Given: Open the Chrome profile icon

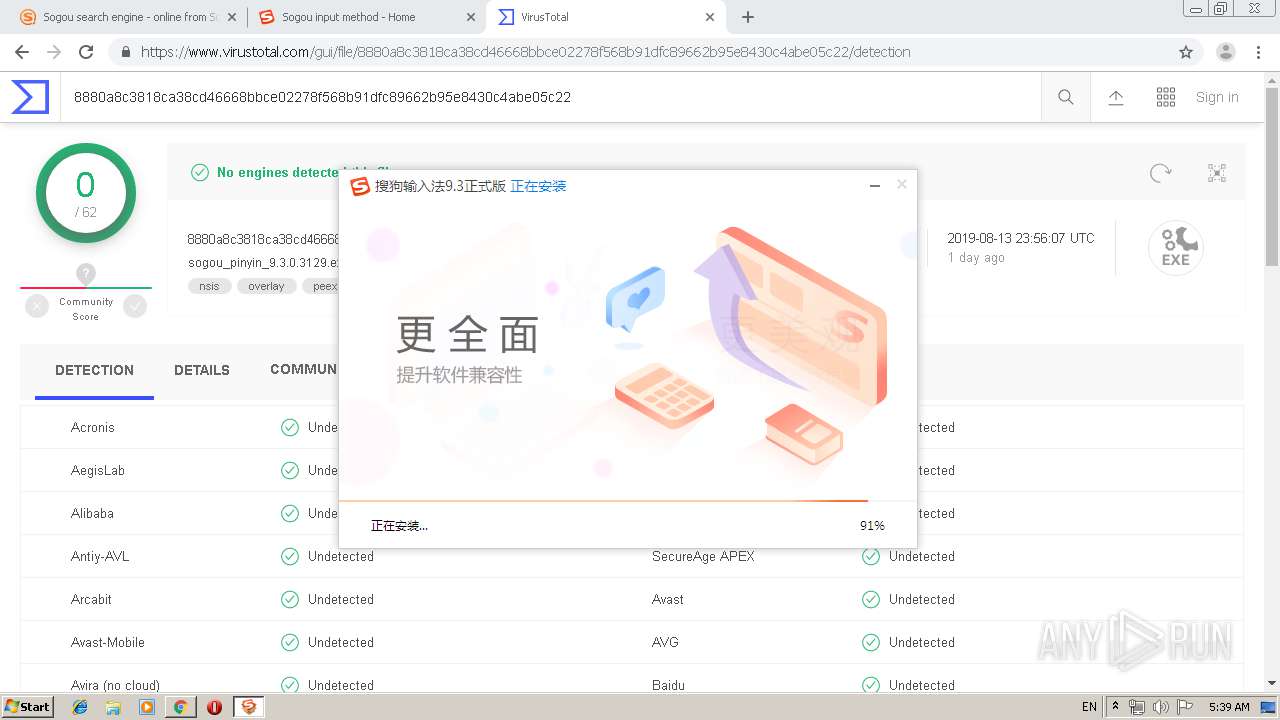Looking at the screenshot, I should [x=1226, y=52].
